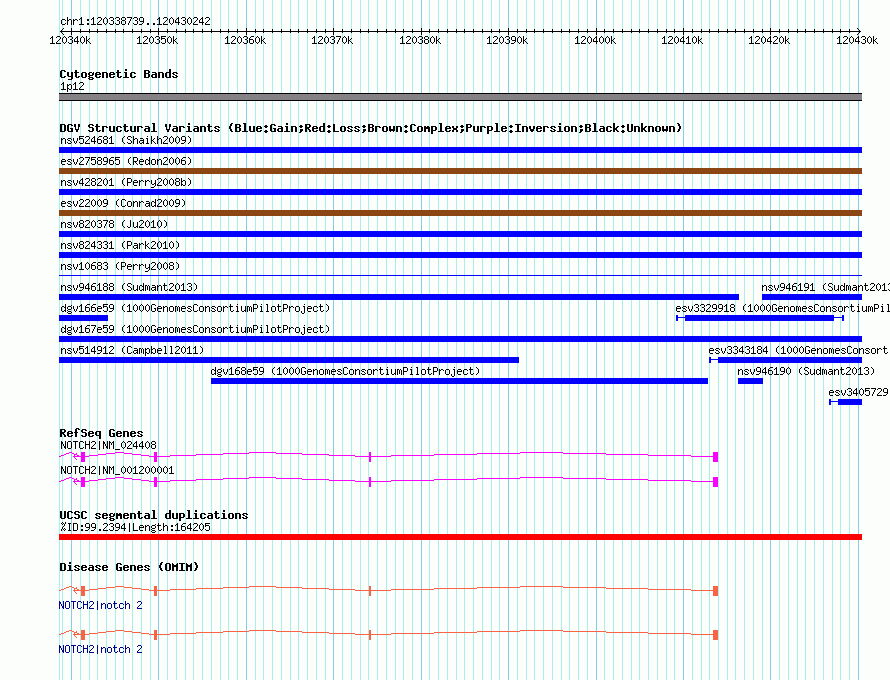Screen dimensions: 890x680
Task: Click the blue bar under nsv824331
Action: point(460,255)
